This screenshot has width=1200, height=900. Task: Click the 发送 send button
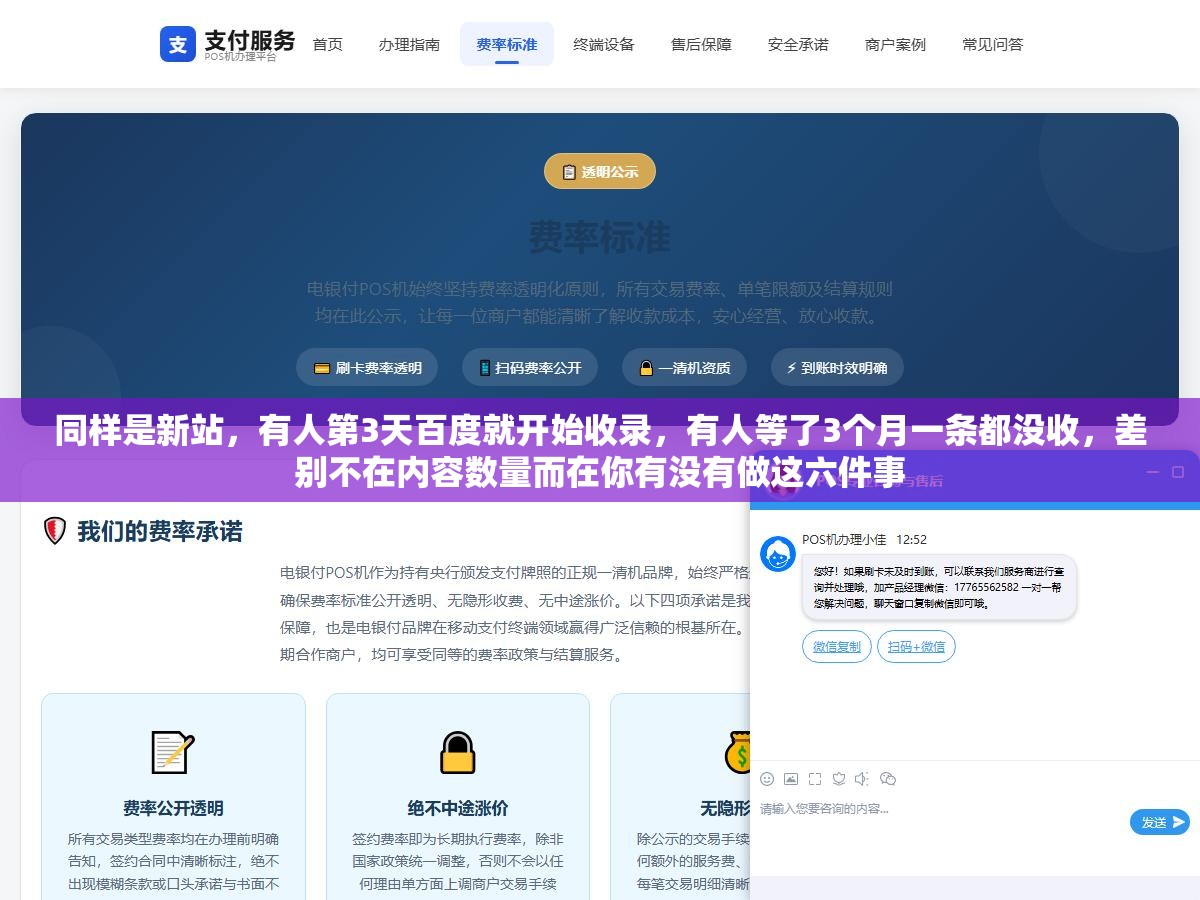click(x=1160, y=822)
